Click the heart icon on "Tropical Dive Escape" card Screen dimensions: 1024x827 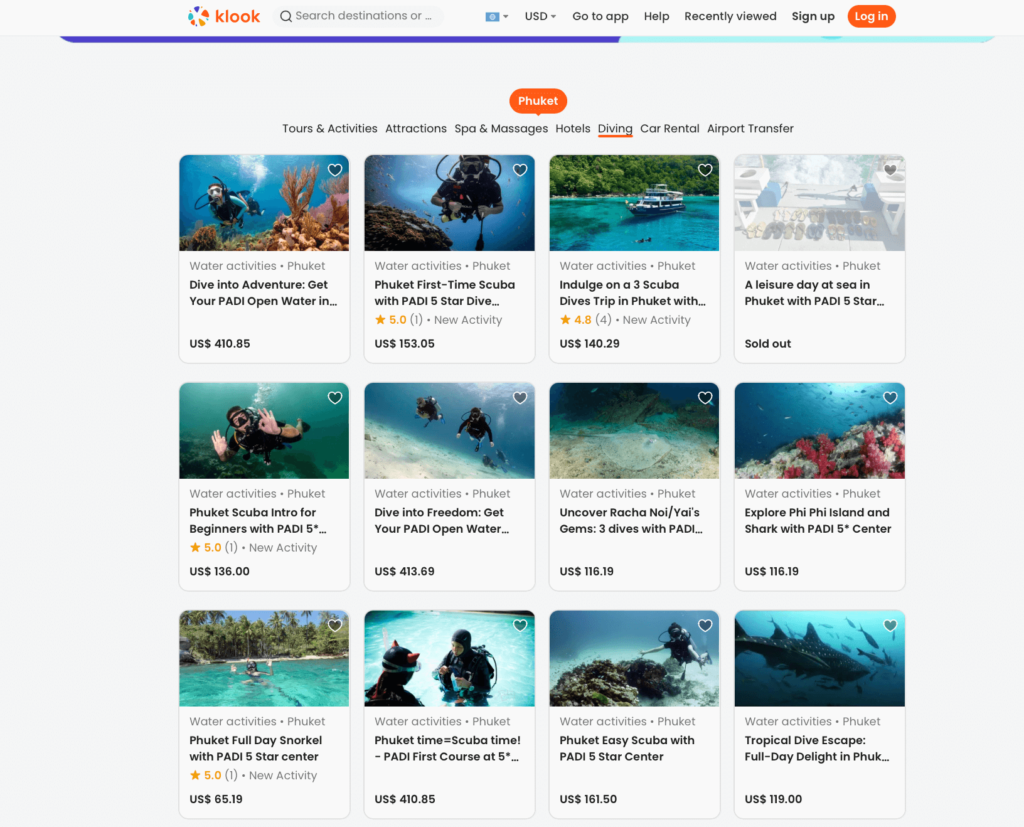pos(890,625)
